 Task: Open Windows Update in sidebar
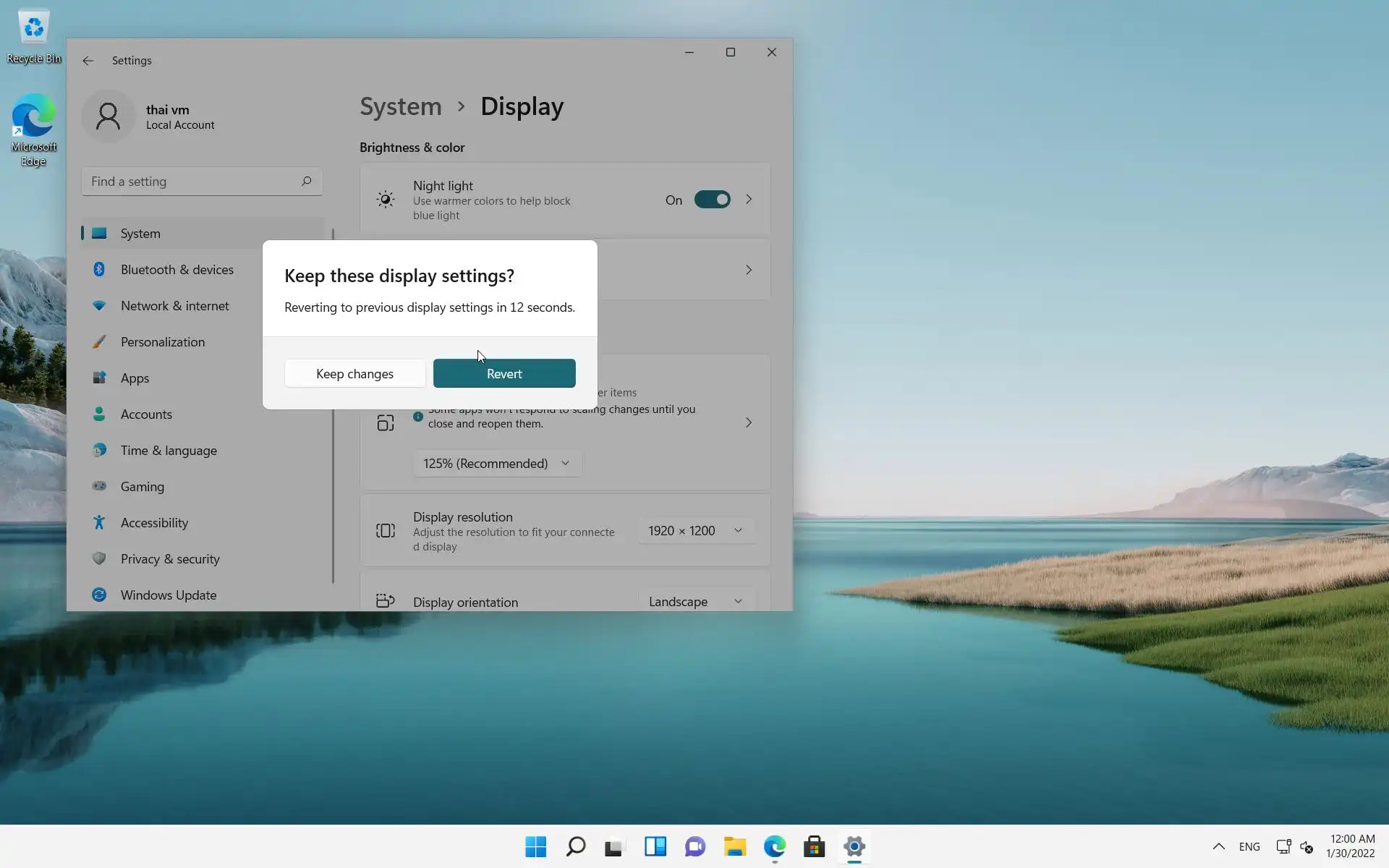click(x=168, y=595)
